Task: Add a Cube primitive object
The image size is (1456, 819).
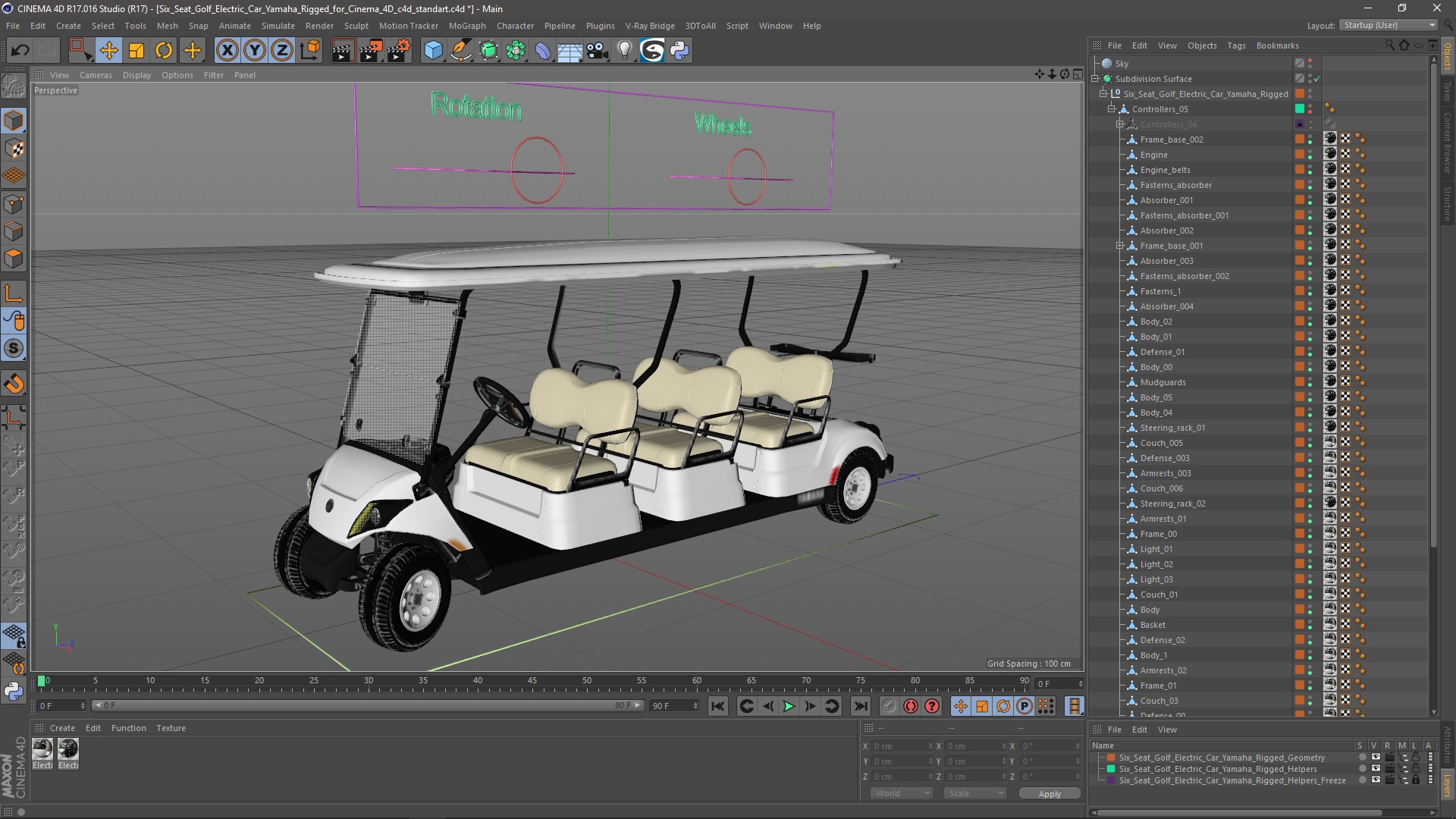Action: click(x=433, y=51)
